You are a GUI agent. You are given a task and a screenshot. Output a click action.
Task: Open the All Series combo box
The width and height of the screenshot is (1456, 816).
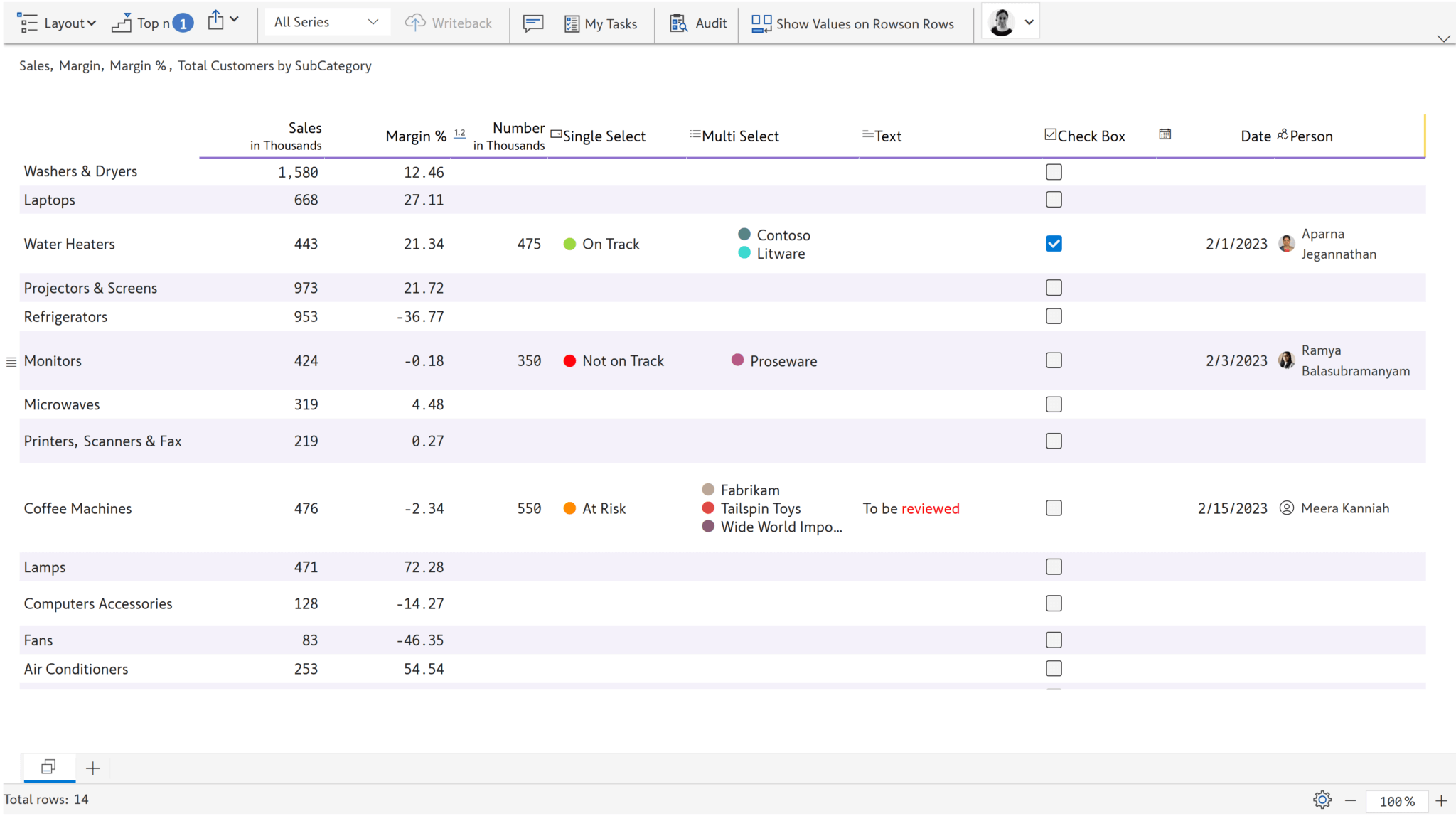click(x=326, y=22)
